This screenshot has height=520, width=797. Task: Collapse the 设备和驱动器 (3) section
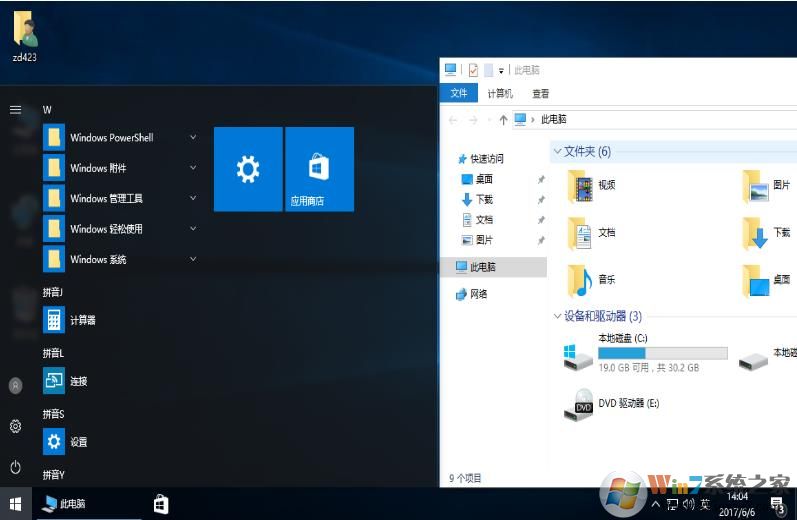pos(558,316)
